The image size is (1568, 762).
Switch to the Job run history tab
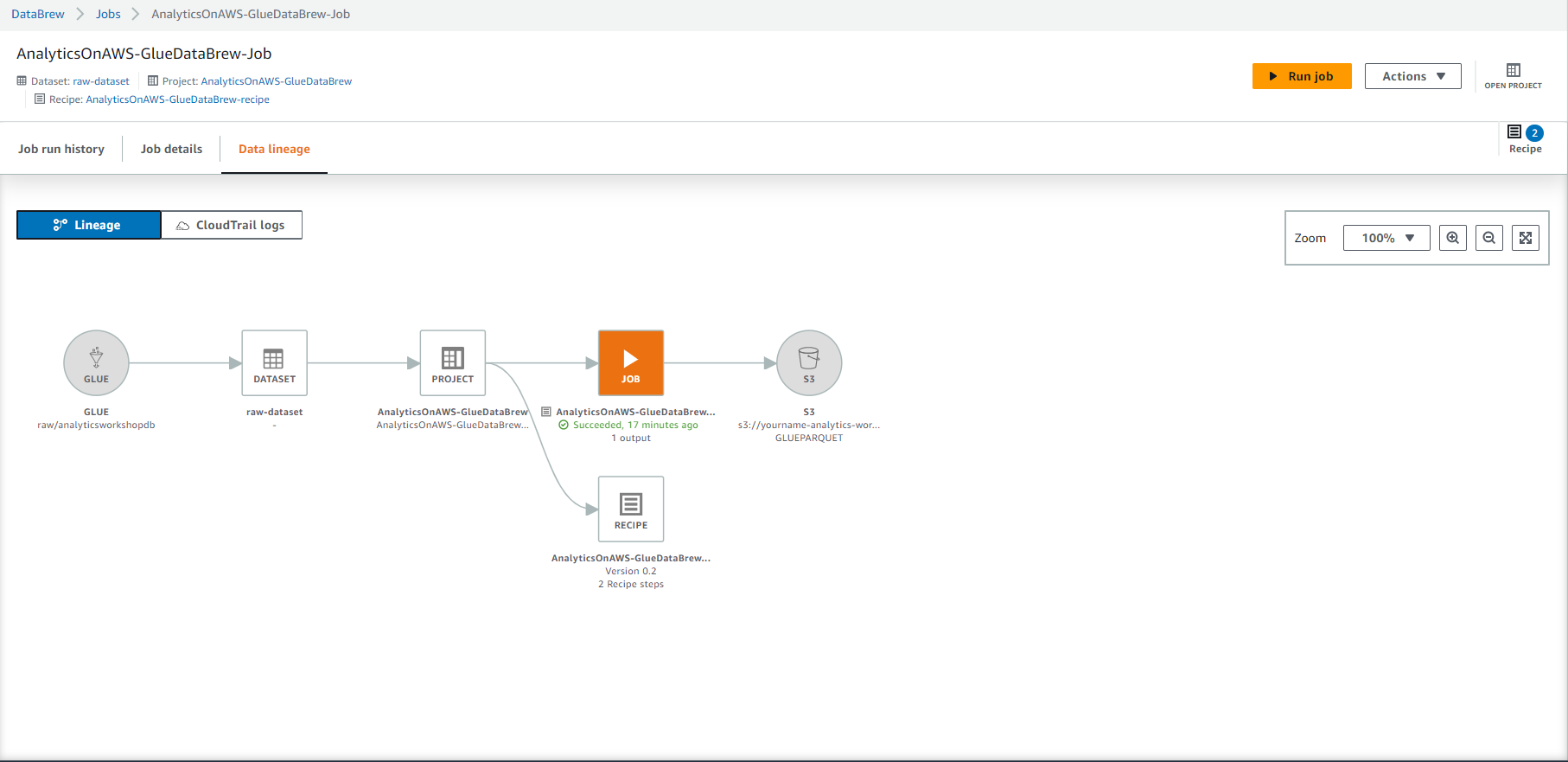pos(61,149)
